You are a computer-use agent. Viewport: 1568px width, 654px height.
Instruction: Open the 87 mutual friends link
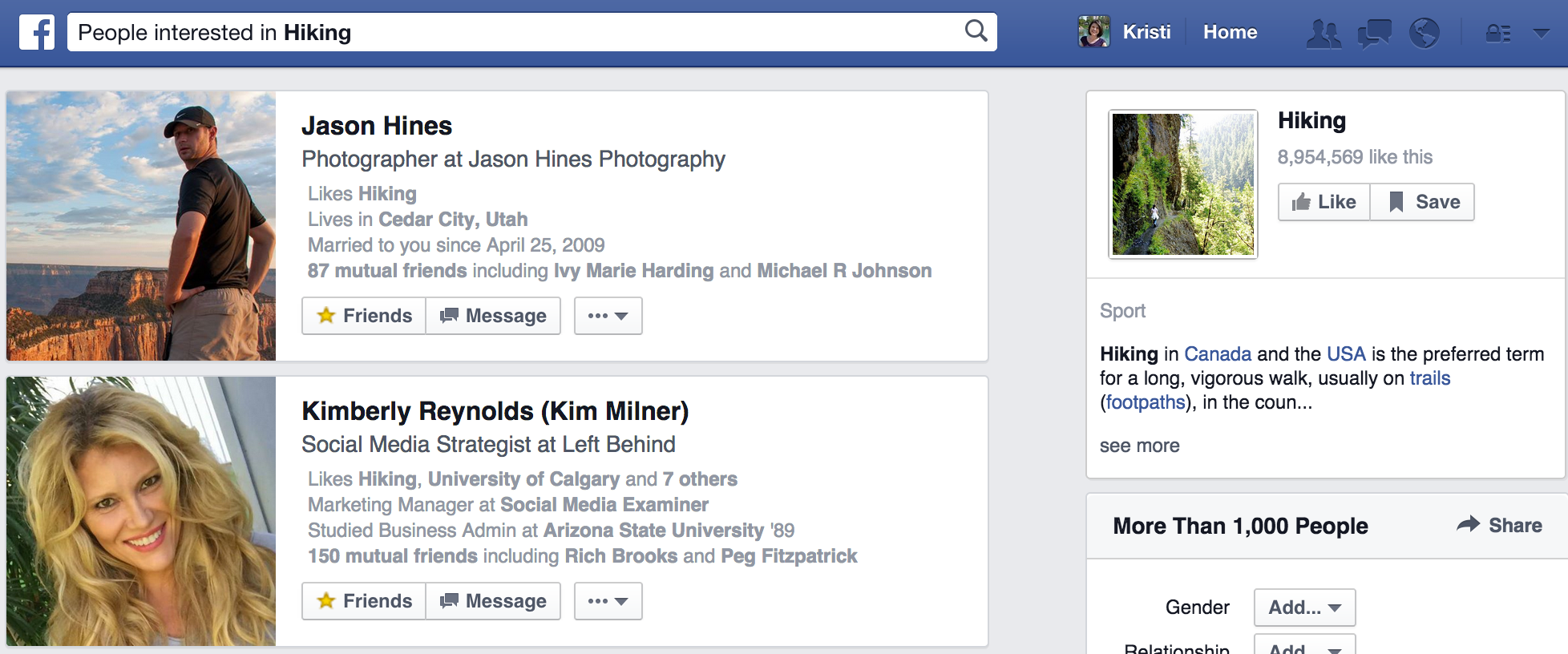coord(387,271)
